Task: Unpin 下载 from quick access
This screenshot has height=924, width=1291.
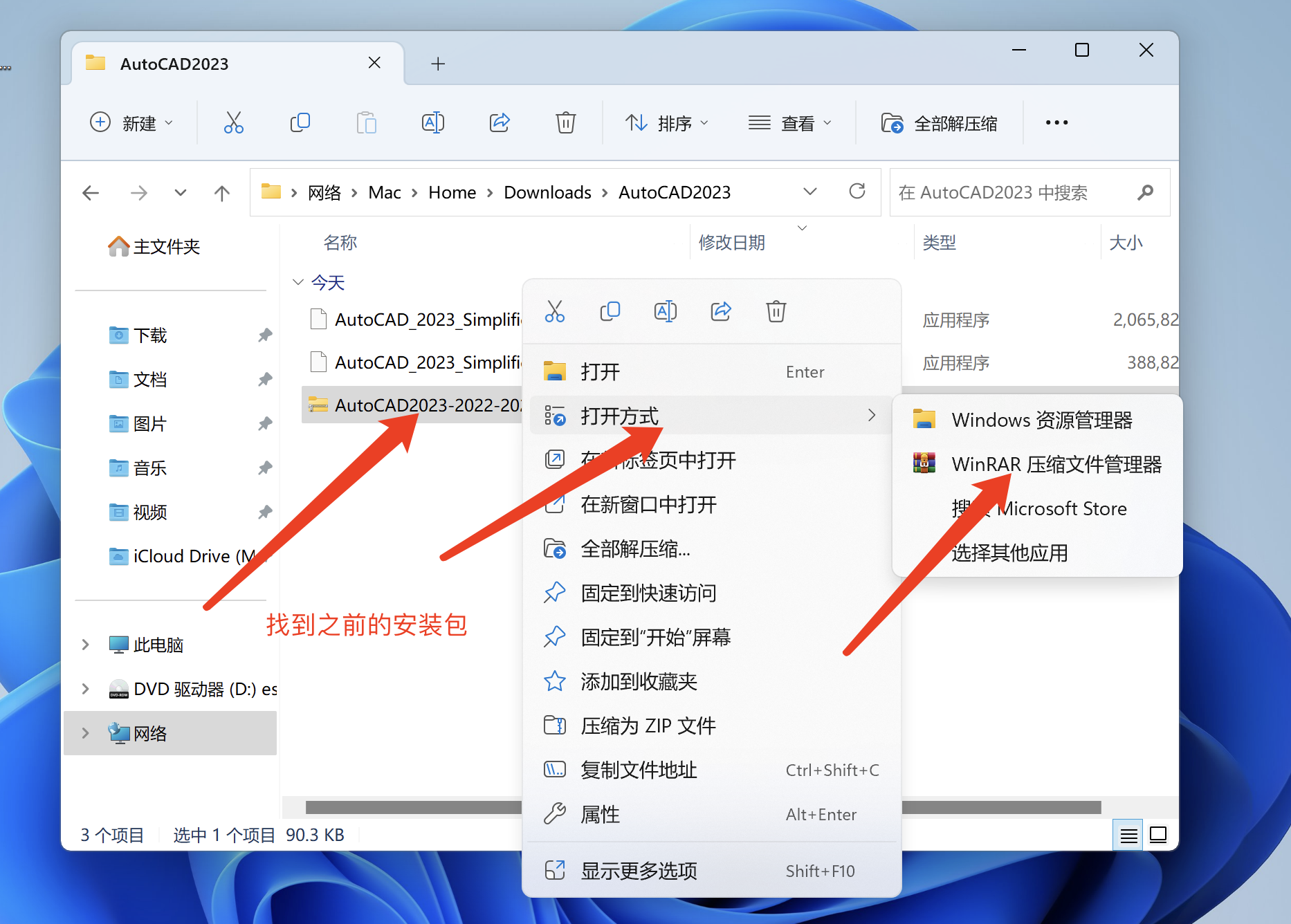Action: coord(265,335)
